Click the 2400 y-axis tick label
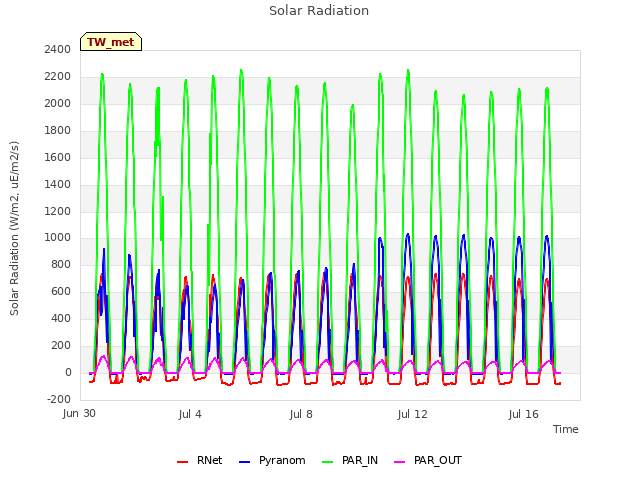Image resolution: width=640 pixels, height=480 pixels. point(58,49)
